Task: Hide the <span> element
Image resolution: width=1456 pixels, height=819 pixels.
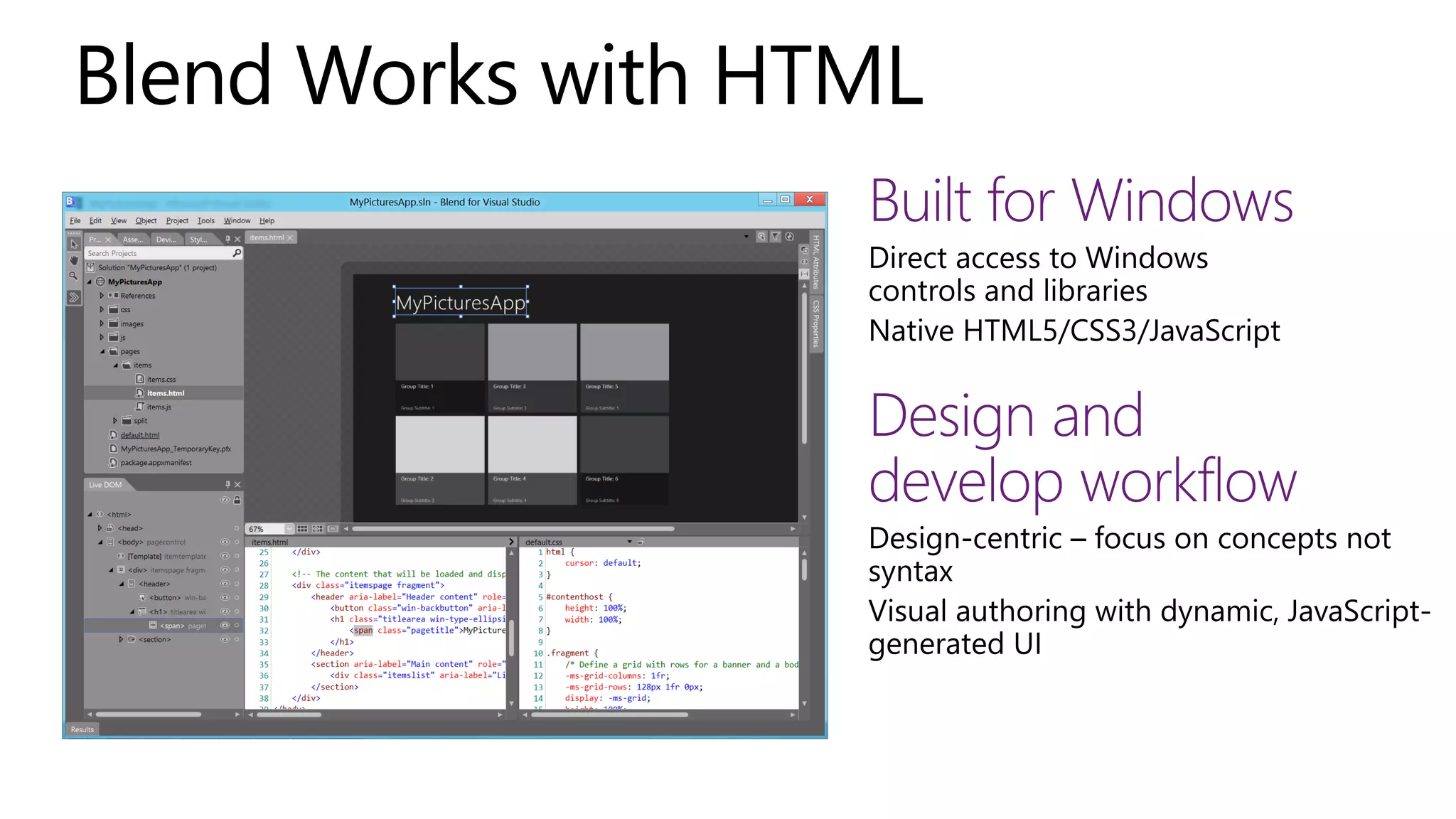Action: [x=225, y=626]
